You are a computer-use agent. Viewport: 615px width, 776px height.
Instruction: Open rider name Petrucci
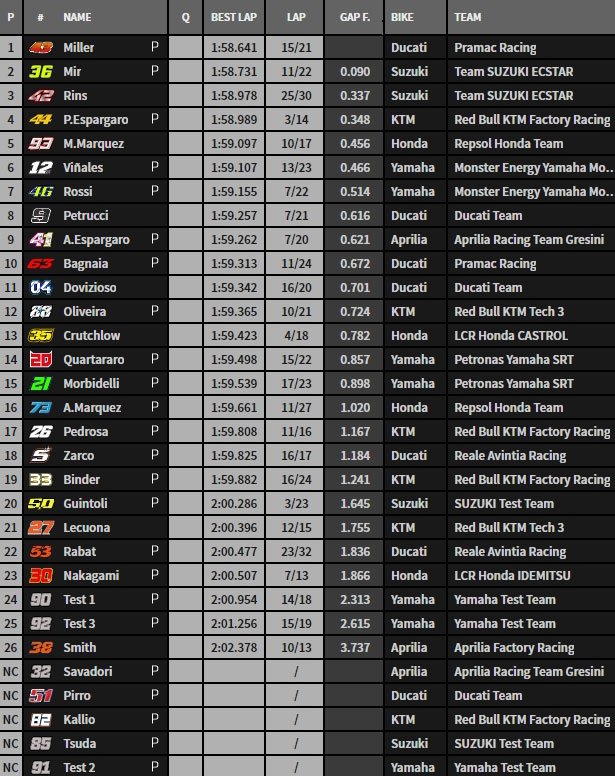click(87, 216)
